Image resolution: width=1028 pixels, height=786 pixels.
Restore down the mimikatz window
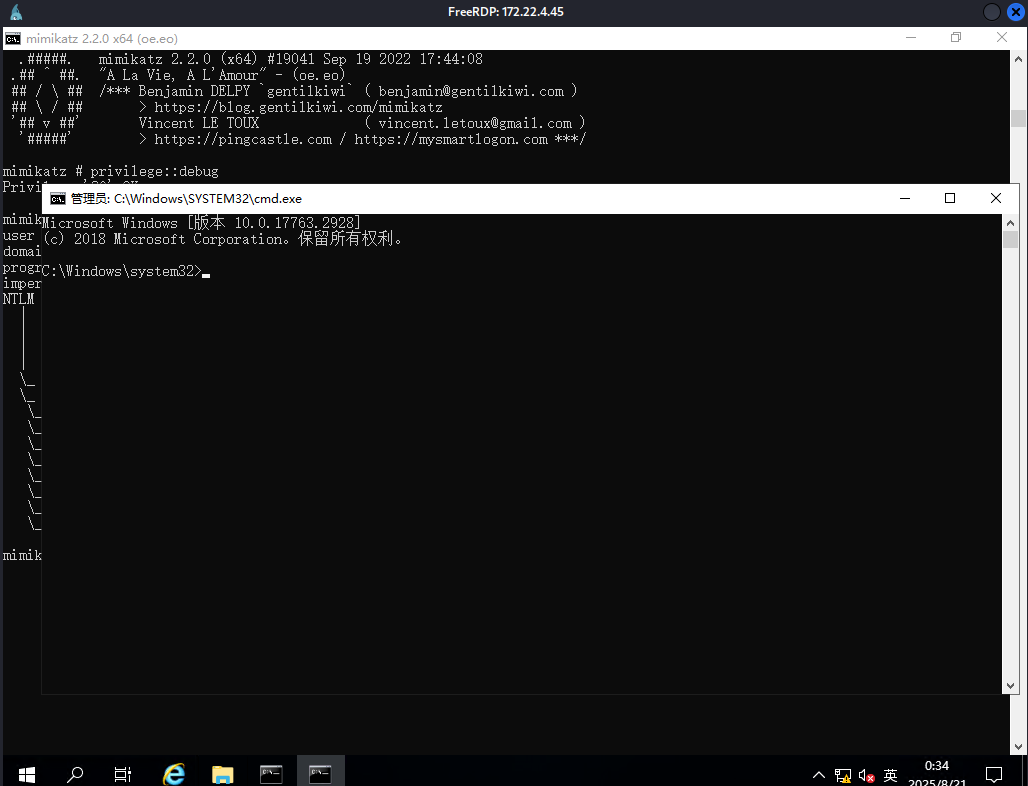pyautogui.click(x=956, y=37)
